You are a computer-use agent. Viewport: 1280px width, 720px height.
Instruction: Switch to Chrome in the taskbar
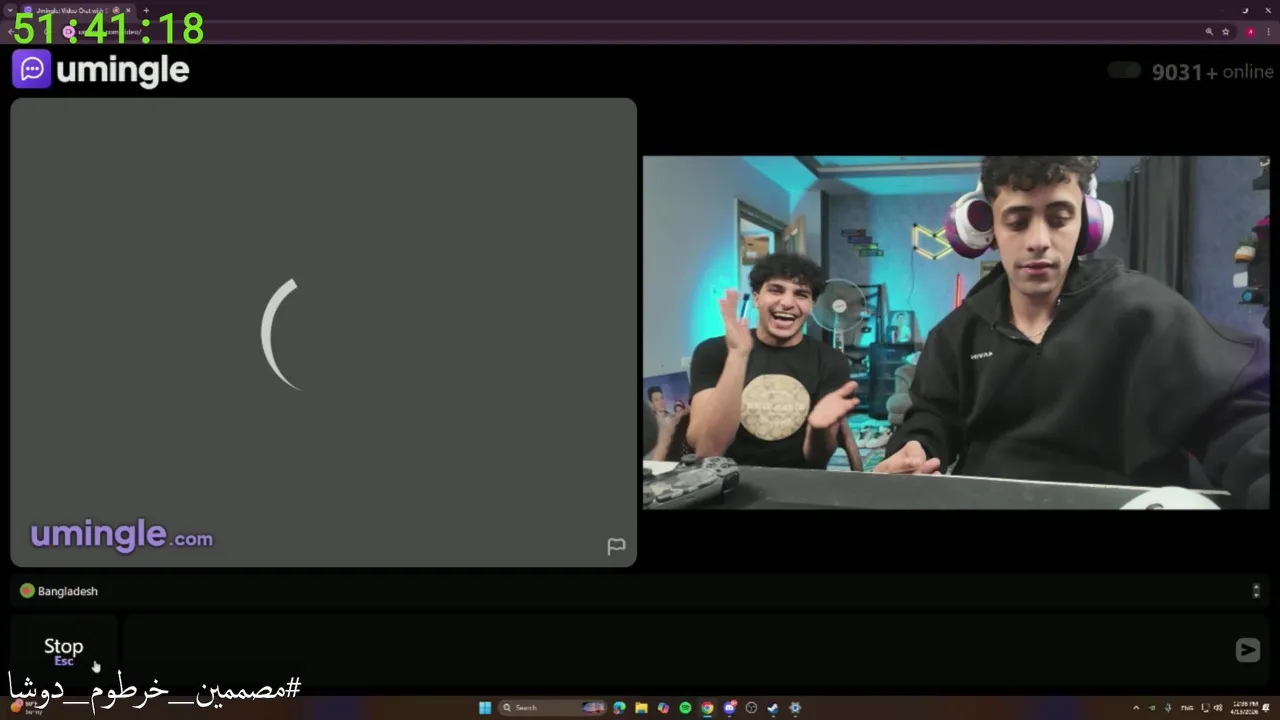click(x=707, y=708)
